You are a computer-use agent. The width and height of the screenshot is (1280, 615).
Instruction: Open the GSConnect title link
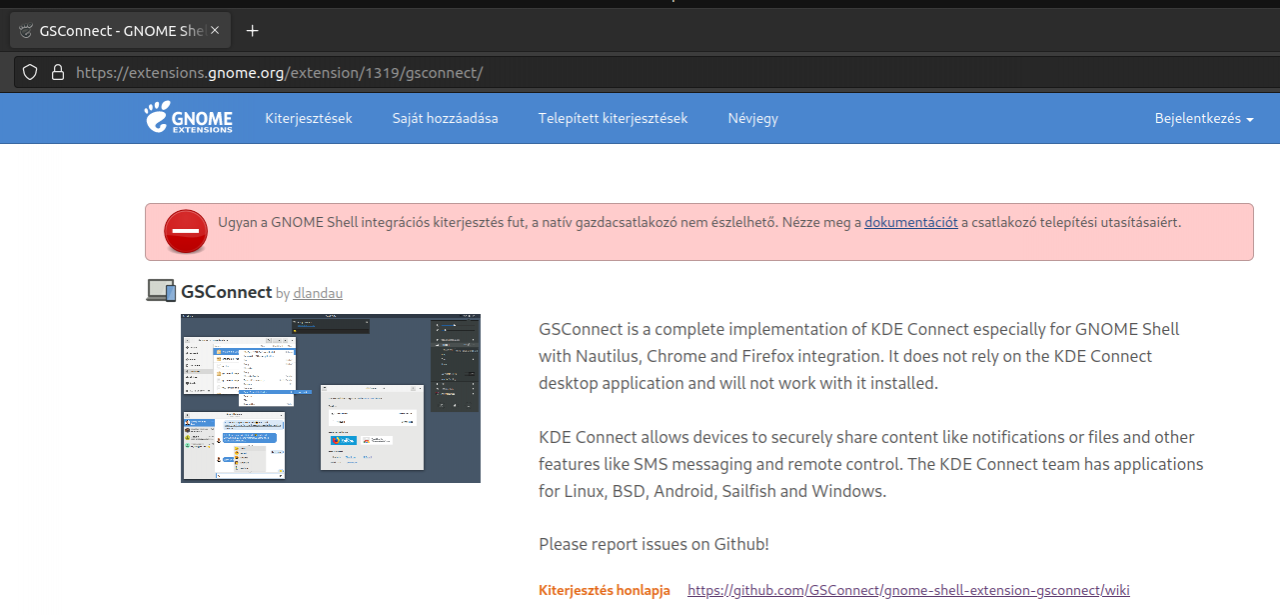[x=226, y=292]
